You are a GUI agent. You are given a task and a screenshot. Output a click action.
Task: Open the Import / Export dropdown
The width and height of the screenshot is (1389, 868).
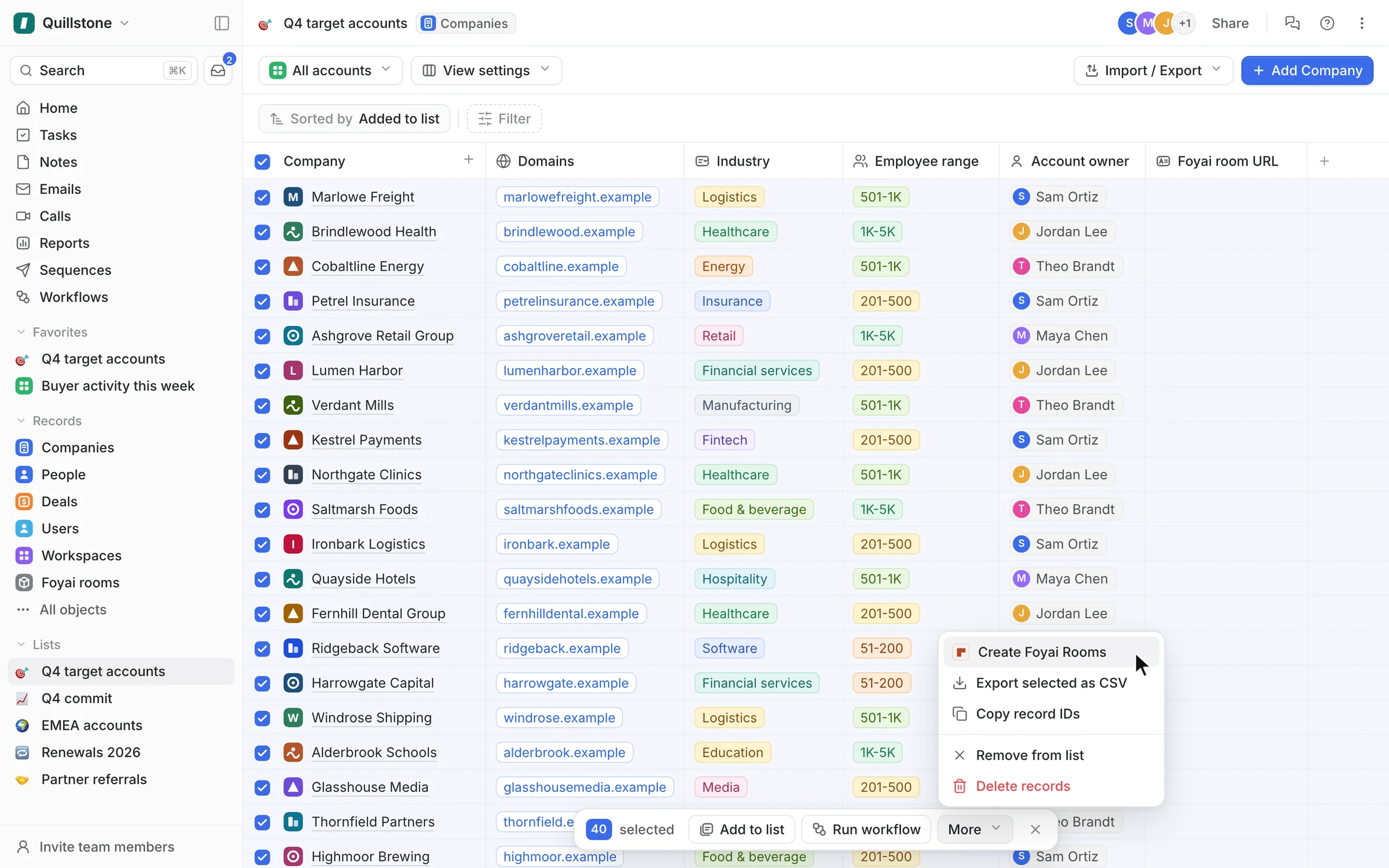tap(1153, 71)
